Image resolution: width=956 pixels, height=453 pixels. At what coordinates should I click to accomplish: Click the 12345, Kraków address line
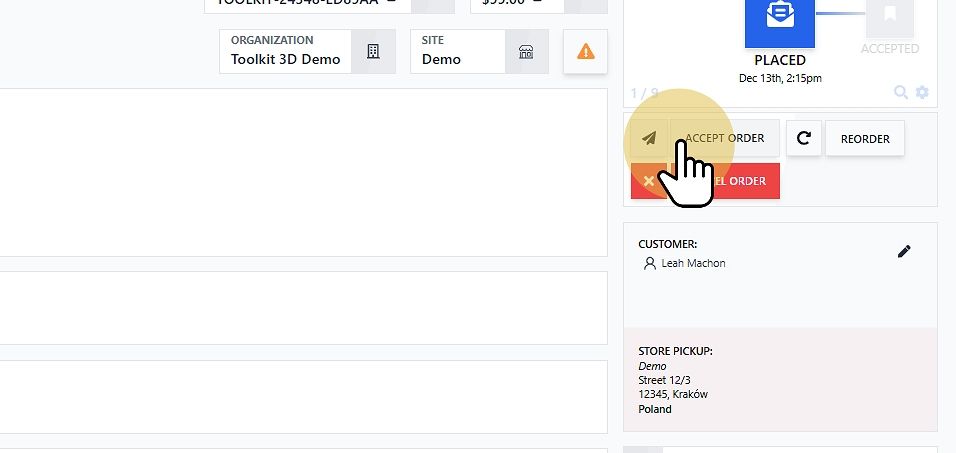pyautogui.click(x=673, y=394)
